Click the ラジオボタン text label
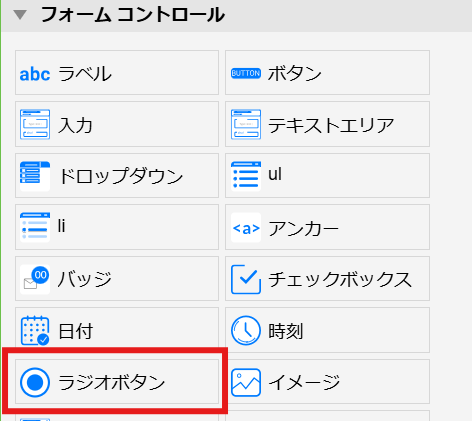The width and height of the screenshot is (472, 421). [112, 382]
